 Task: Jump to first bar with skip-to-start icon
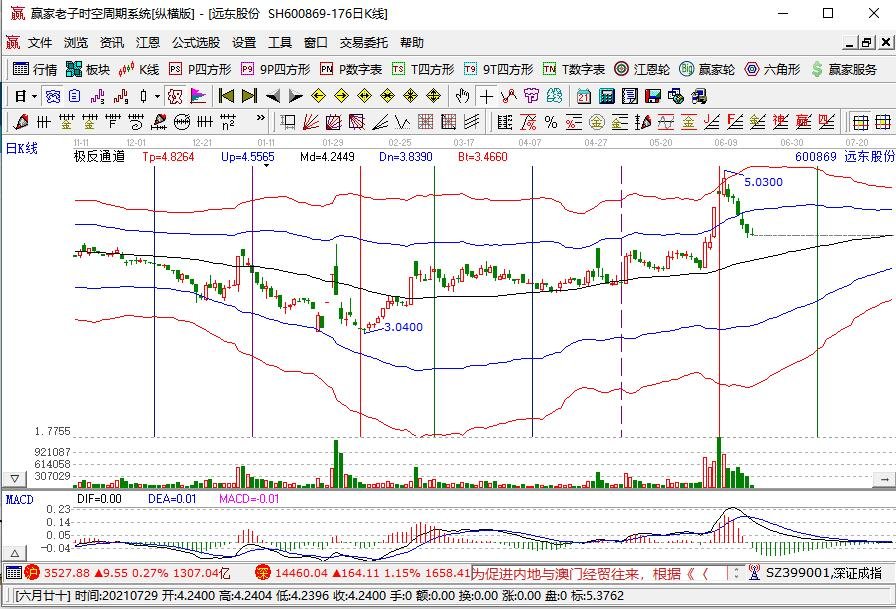pos(226,97)
